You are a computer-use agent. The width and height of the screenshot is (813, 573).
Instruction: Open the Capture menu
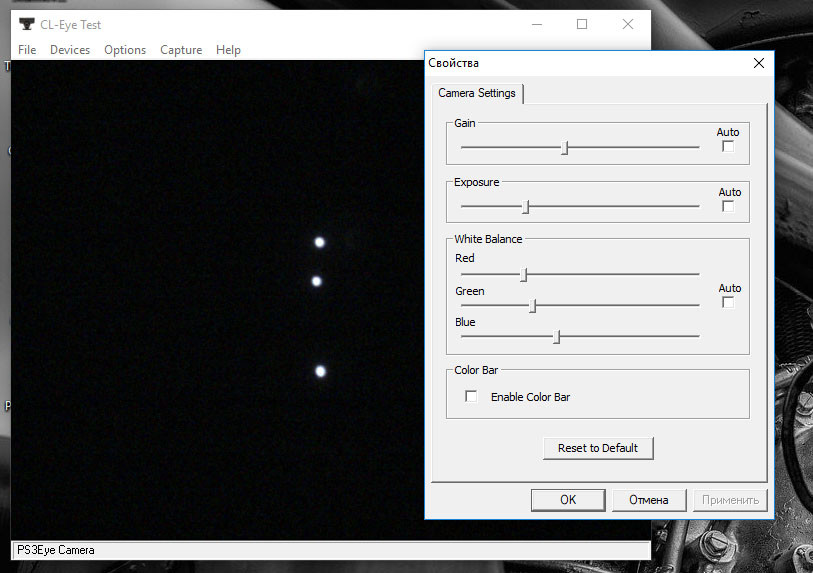tap(181, 50)
